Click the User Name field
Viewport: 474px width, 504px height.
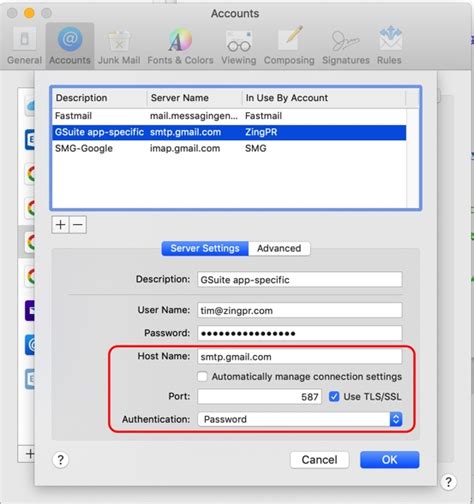click(x=300, y=310)
